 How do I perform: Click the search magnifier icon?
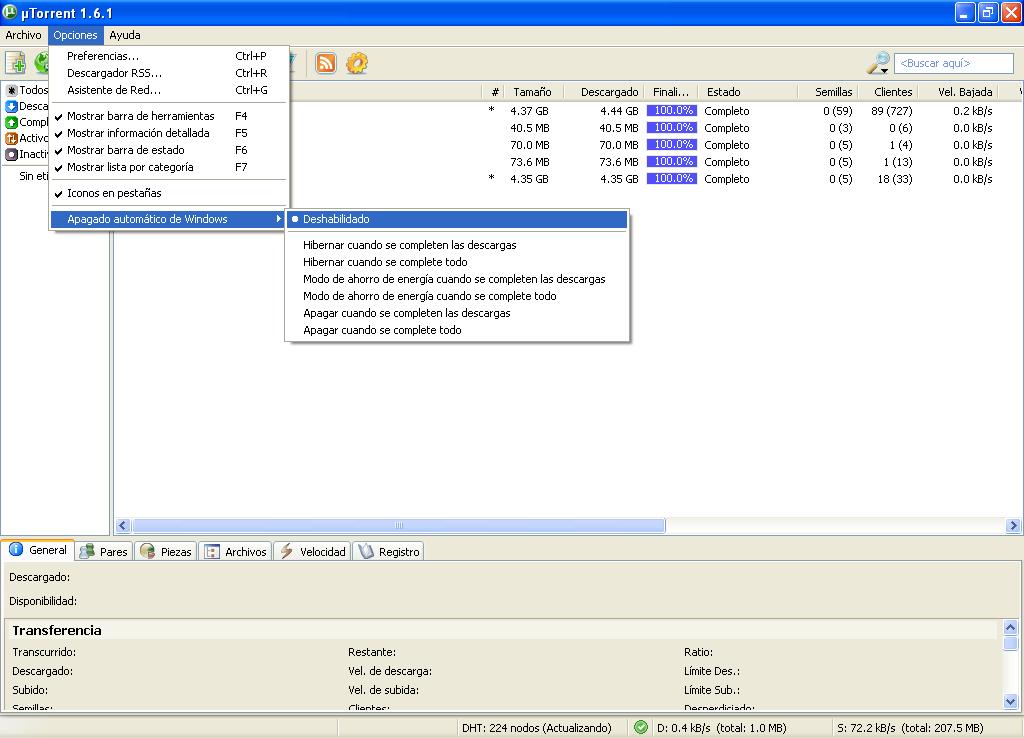[876, 62]
